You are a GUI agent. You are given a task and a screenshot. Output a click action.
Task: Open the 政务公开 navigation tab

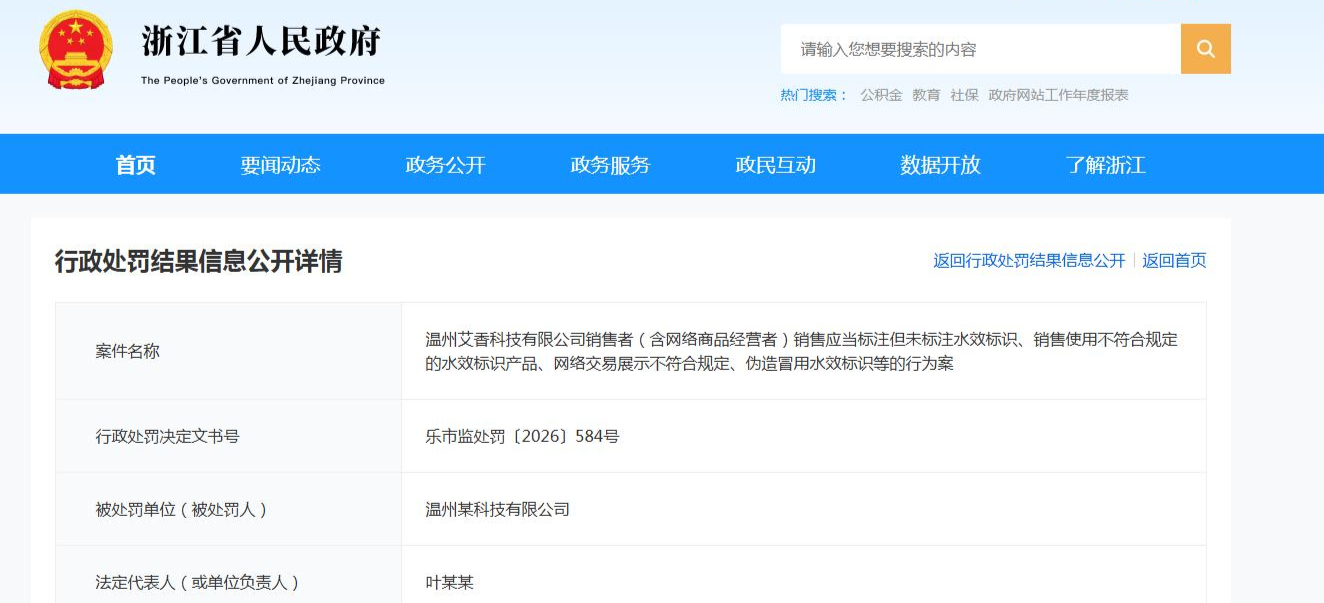coord(446,165)
